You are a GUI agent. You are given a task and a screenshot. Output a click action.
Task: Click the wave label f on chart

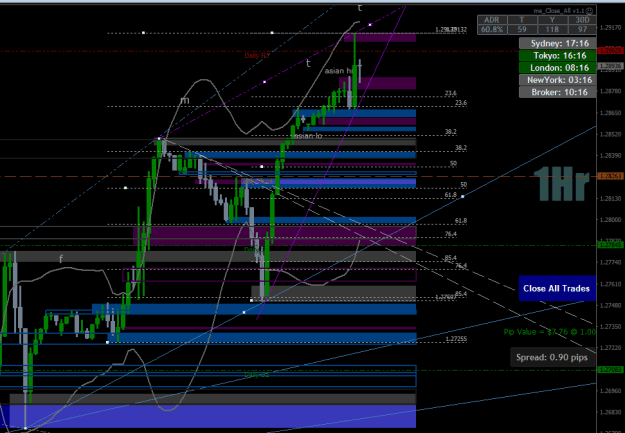(61, 259)
